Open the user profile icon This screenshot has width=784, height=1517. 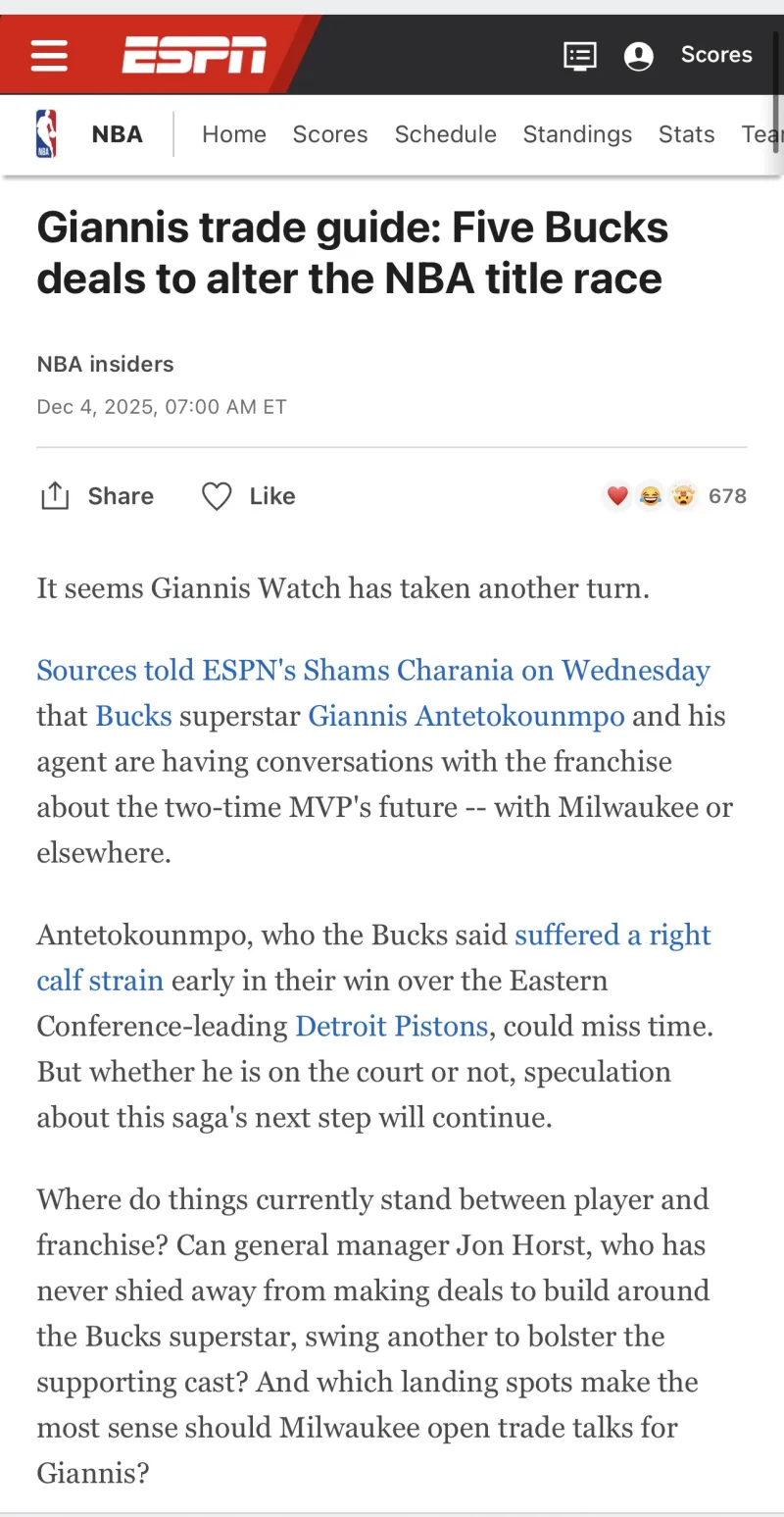639,56
